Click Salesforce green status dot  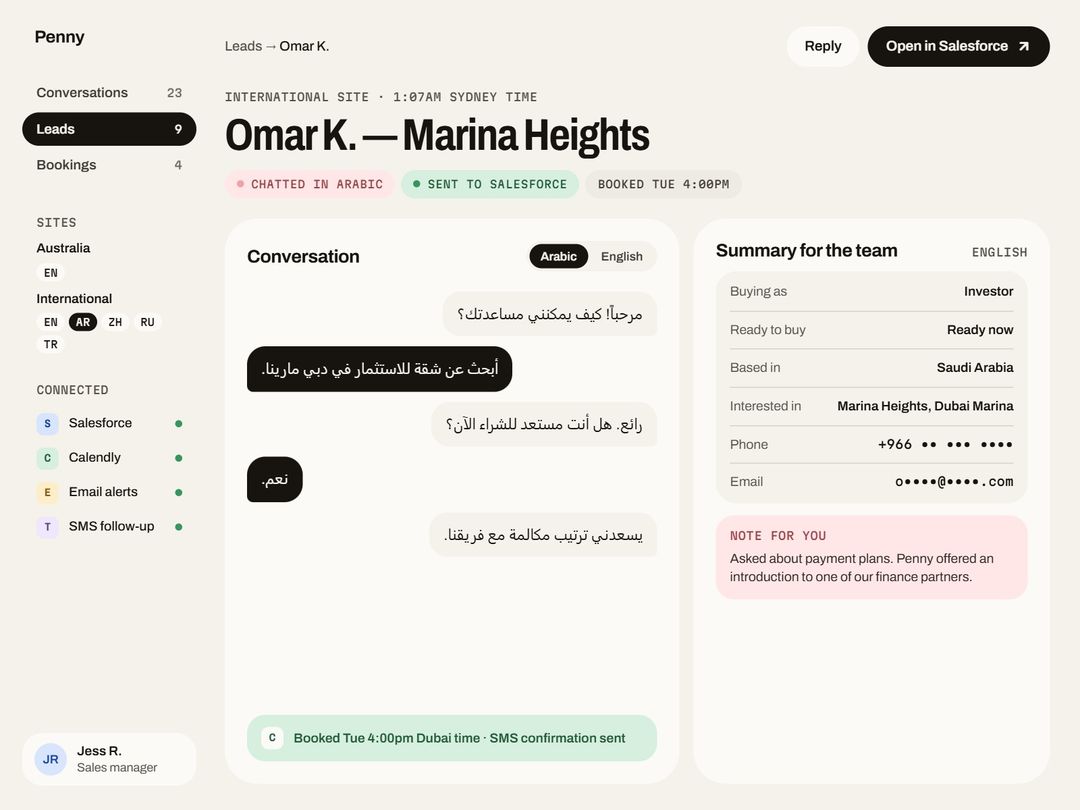click(178, 424)
